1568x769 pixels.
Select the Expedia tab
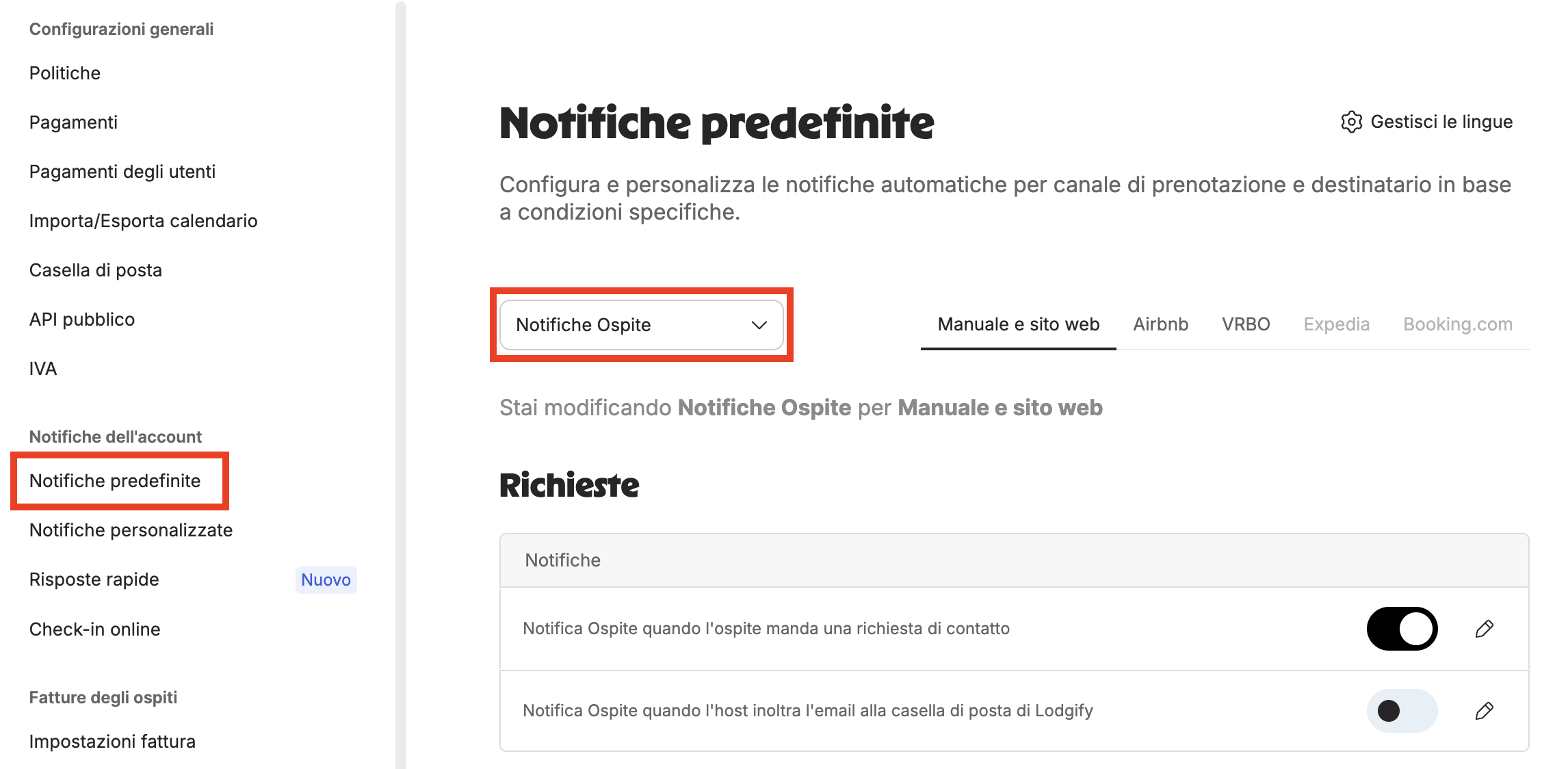[x=1336, y=324]
